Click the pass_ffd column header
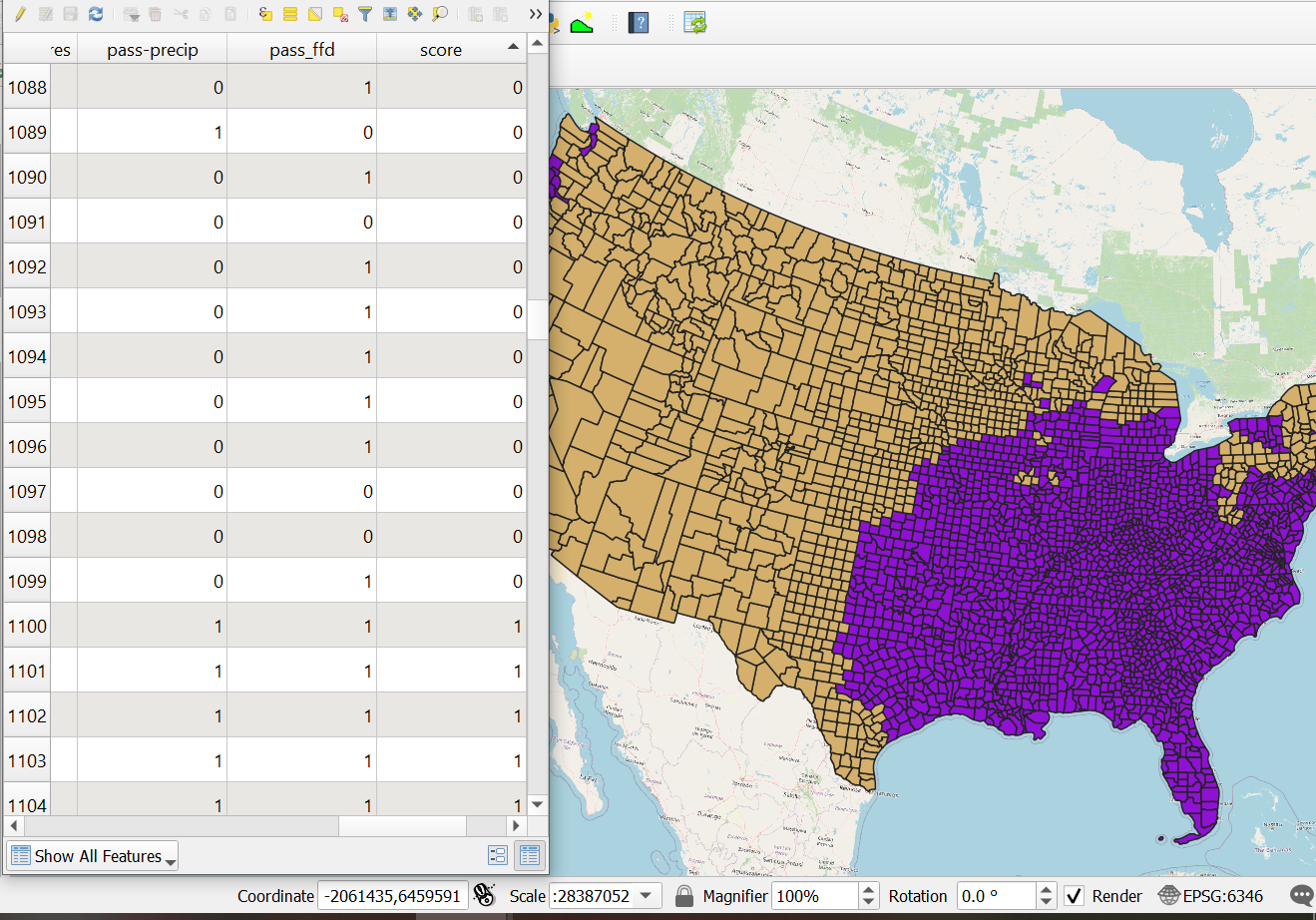1316x920 pixels. coord(301,50)
